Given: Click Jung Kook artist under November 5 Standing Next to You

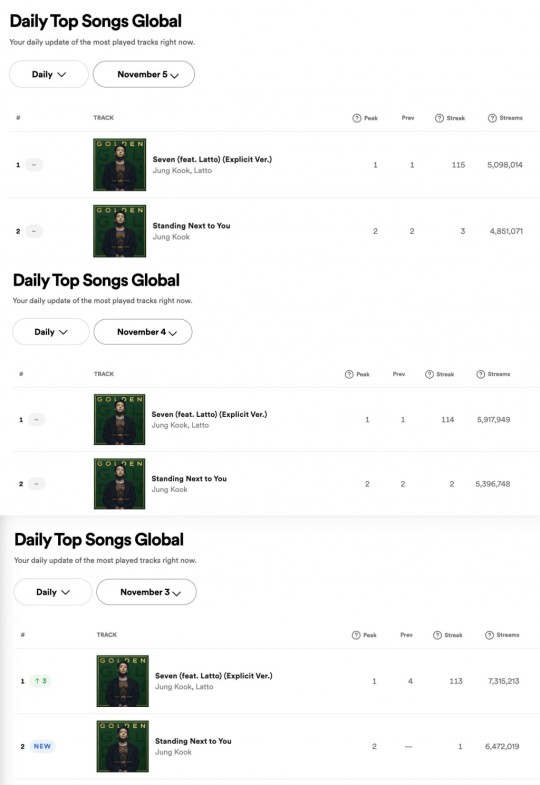Looking at the screenshot, I should 171,237.
